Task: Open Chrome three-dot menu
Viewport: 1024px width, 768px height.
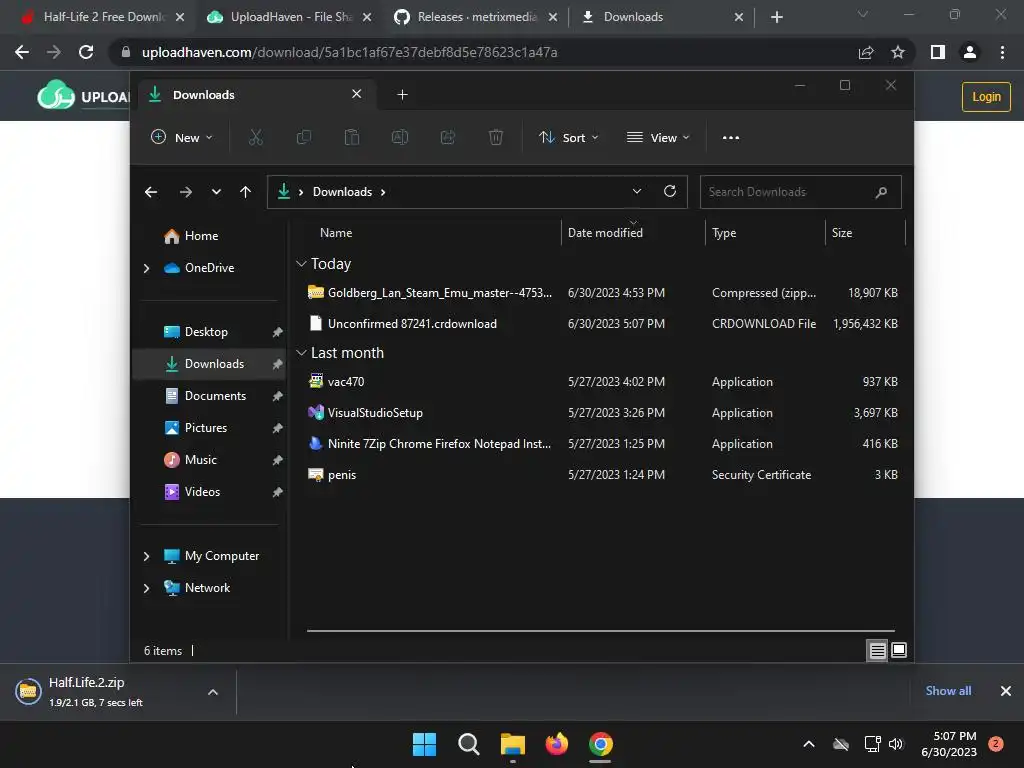Action: (1002, 52)
